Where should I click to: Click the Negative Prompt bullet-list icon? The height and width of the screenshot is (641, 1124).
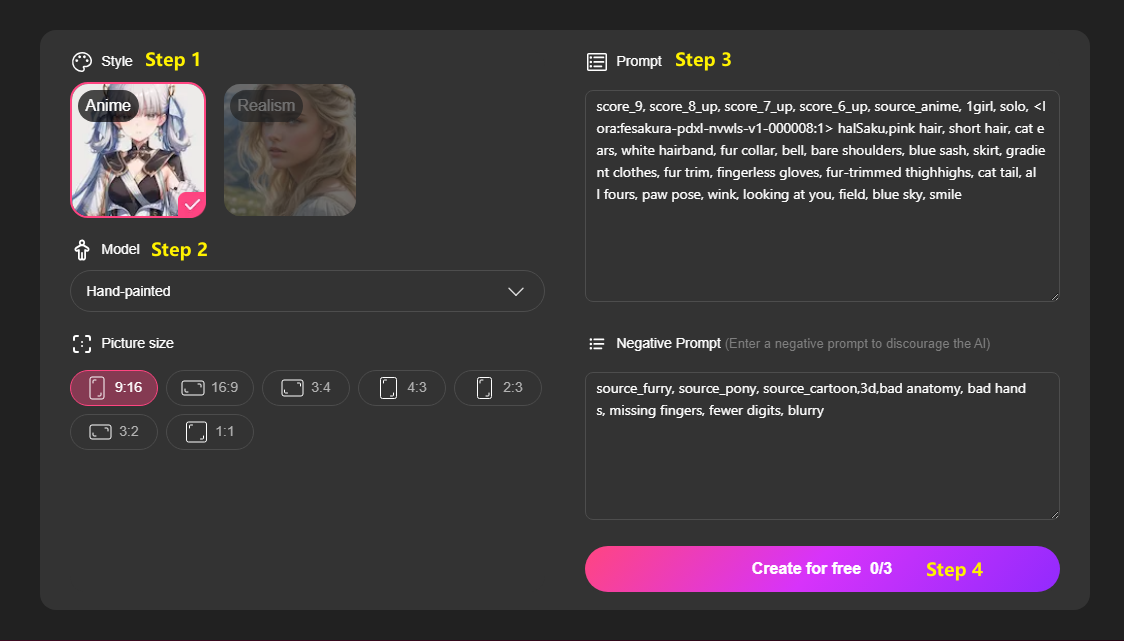point(597,344)
